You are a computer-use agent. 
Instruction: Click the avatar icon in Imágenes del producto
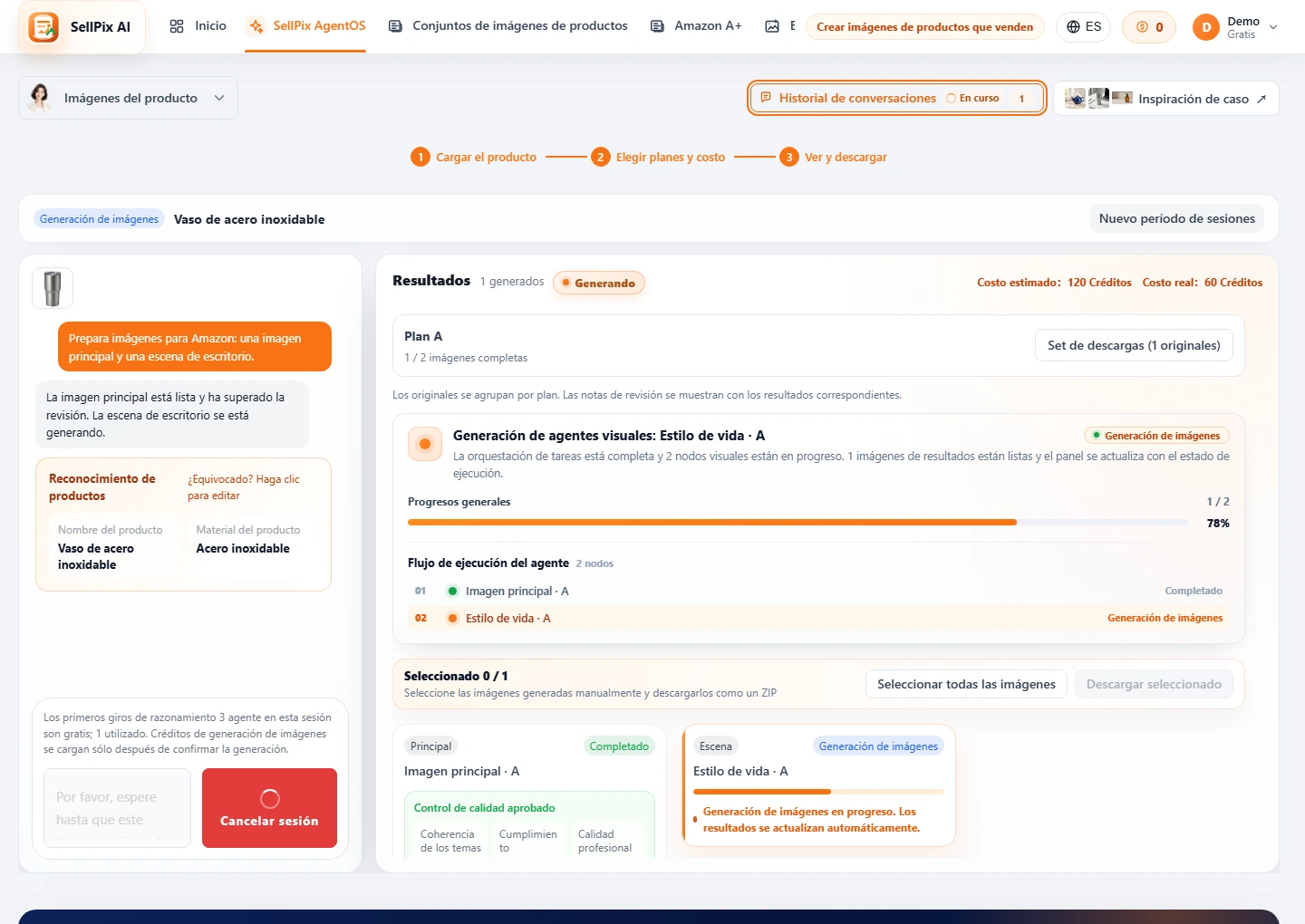(39, 98)
